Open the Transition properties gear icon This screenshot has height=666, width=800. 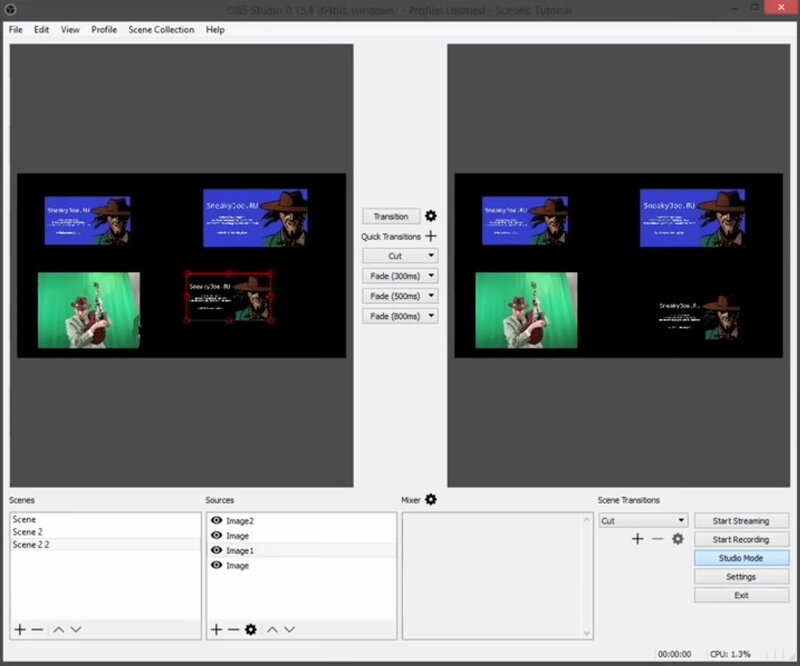[431, 216]
